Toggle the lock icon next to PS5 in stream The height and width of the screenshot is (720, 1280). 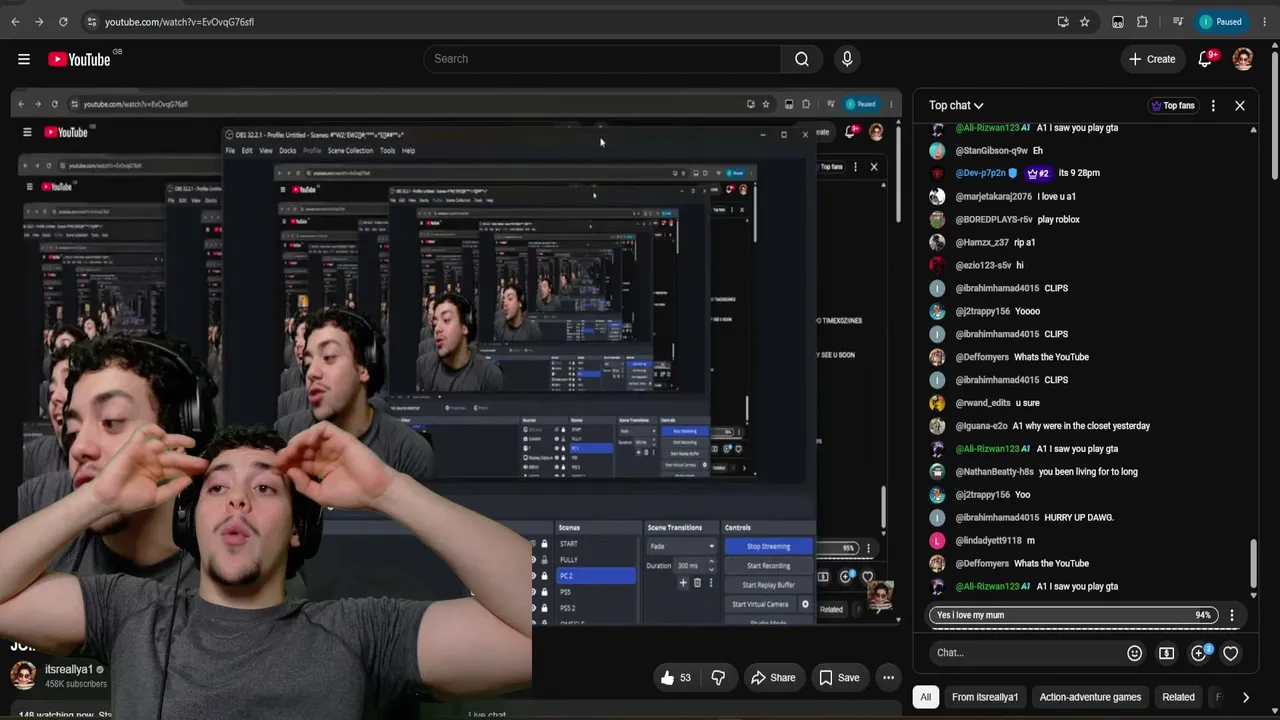click(x=544, y=592)
